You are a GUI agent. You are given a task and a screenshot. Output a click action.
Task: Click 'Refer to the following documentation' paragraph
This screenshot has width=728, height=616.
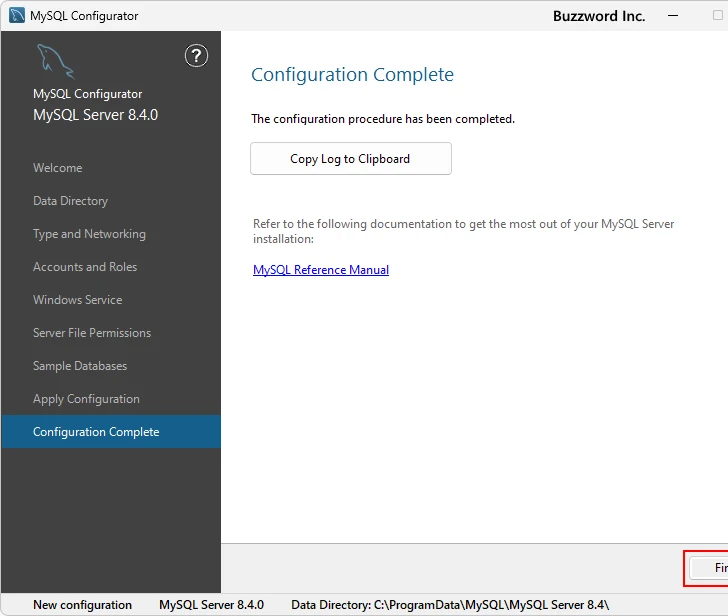pyautogui.click(x=463, y=231)
